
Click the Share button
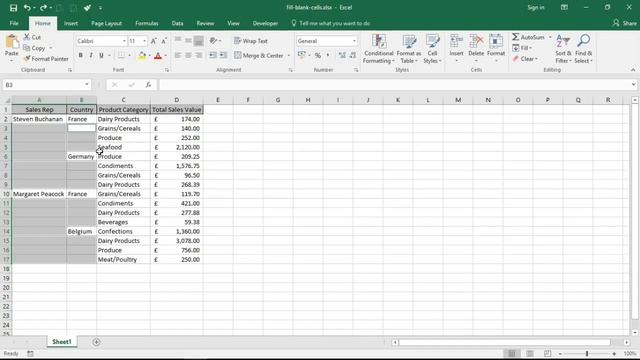624,23
